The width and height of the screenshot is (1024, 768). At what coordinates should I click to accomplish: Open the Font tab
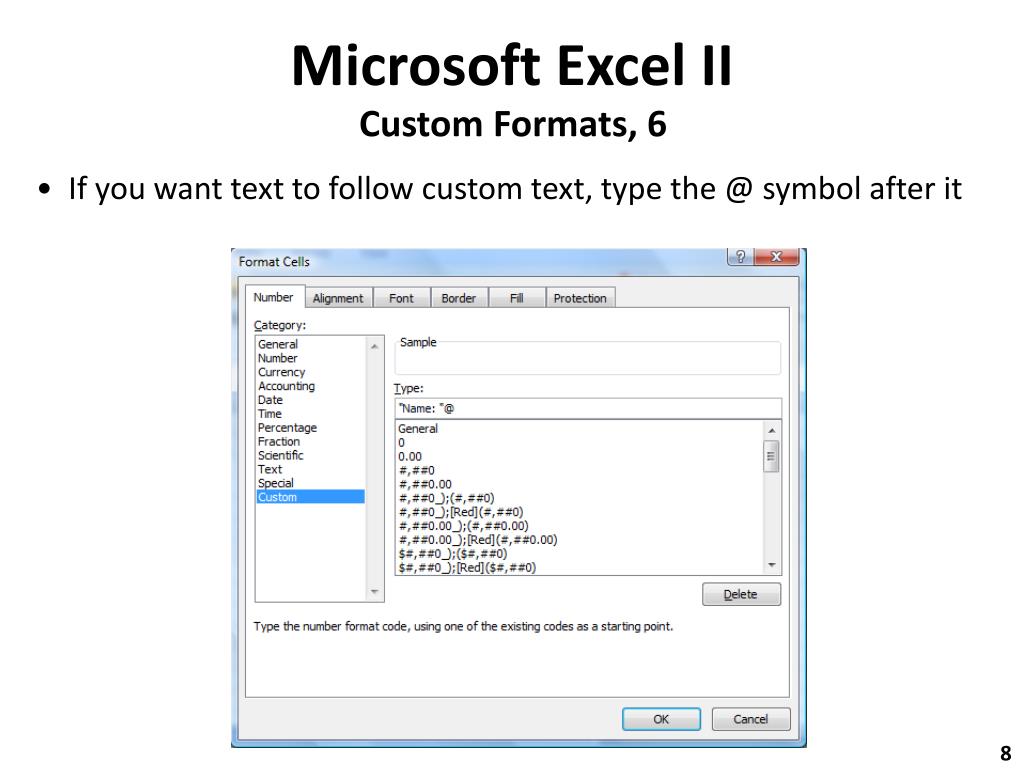coord(401,298)
